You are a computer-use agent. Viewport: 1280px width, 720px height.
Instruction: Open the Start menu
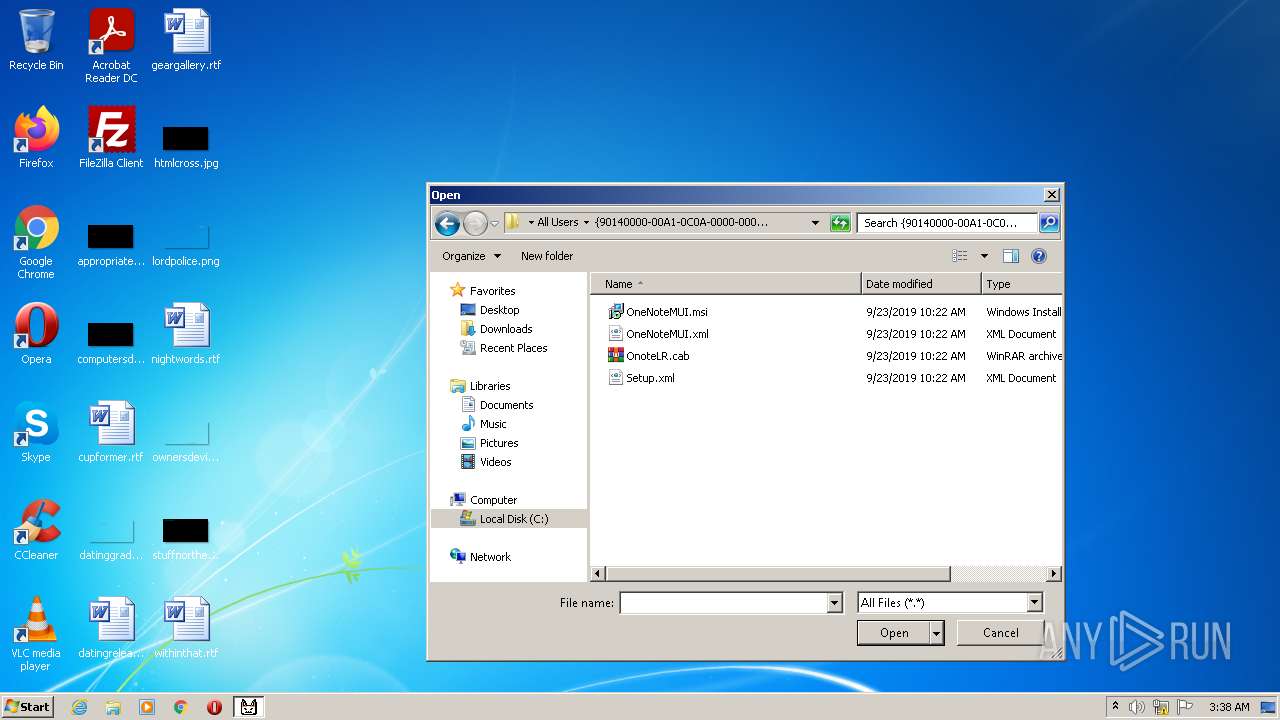point(28,707)
